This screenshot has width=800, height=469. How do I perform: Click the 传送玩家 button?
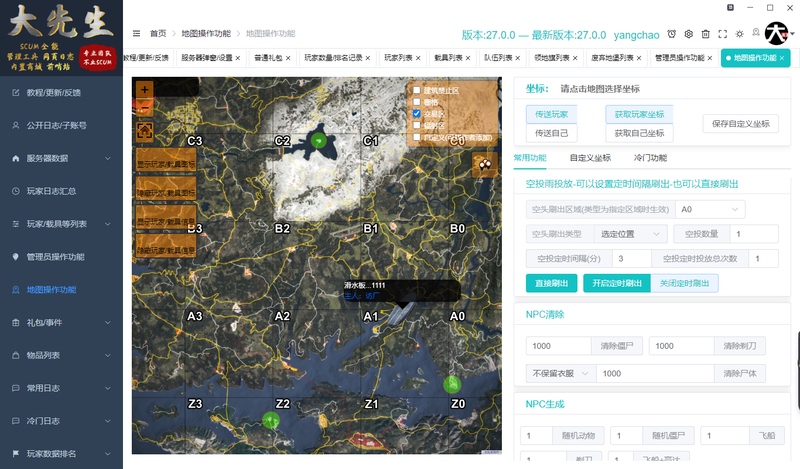552,114
